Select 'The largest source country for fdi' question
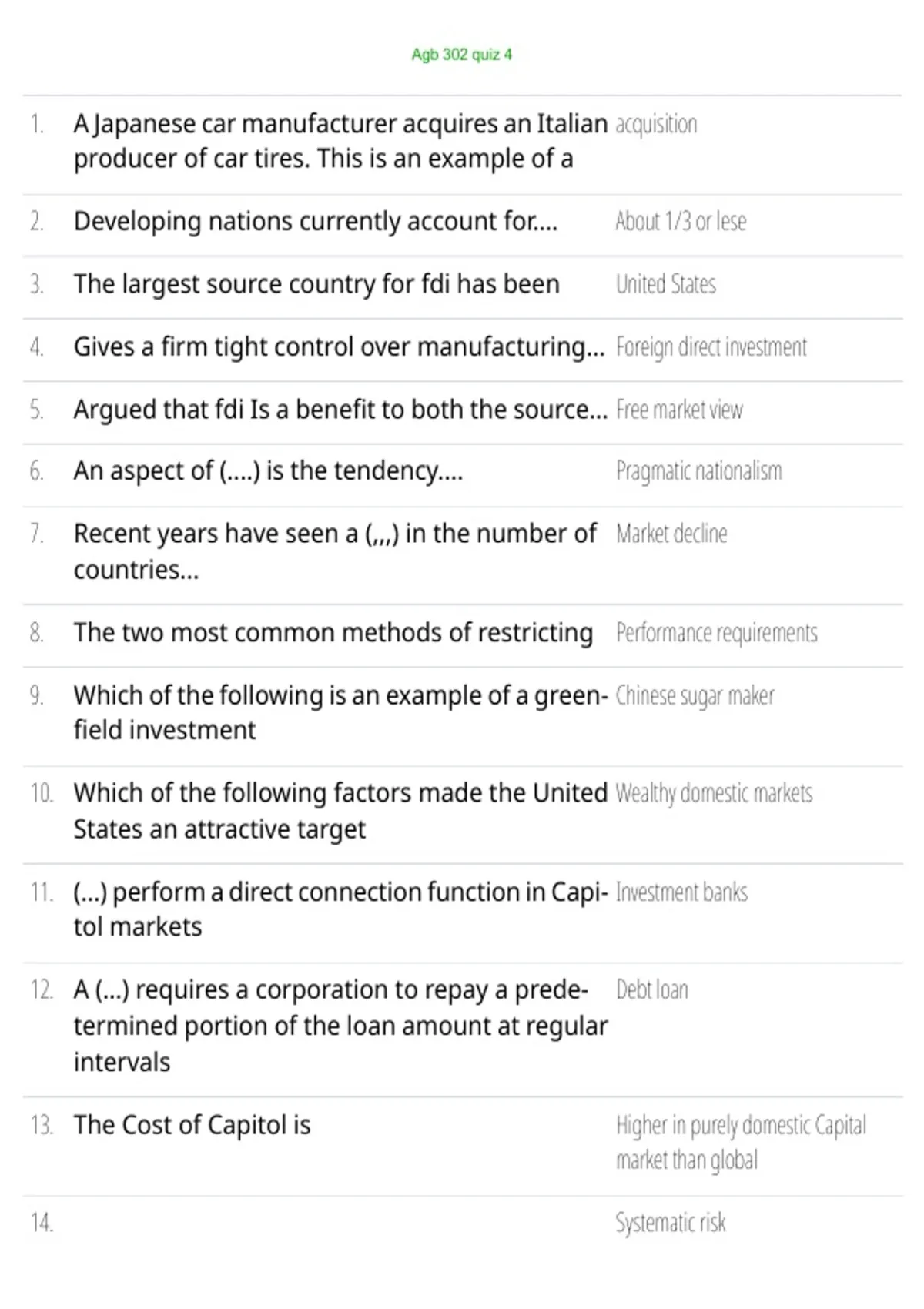The height and width of the screenshot is (1309, 924). click(x=316, y=284)
